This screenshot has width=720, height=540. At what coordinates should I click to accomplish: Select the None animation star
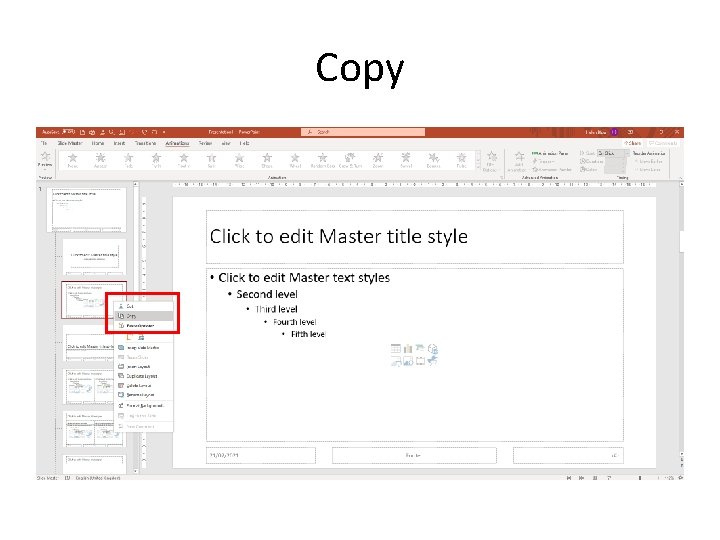73,160
